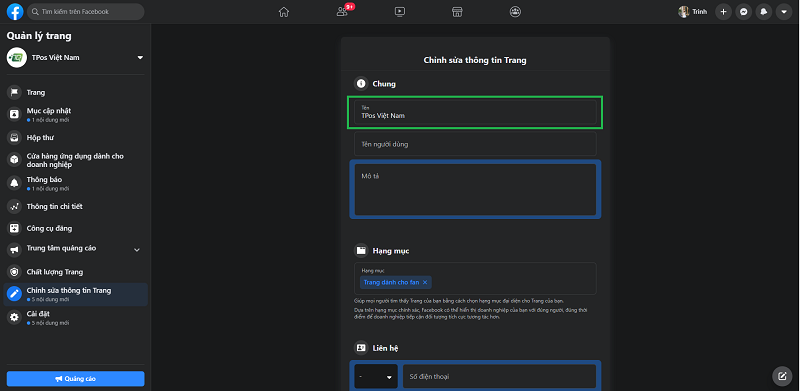The image size is (800, 391).
Task: Click the Cửa hàng ứng dụng cube icon
Action: (x=14, y=160)
